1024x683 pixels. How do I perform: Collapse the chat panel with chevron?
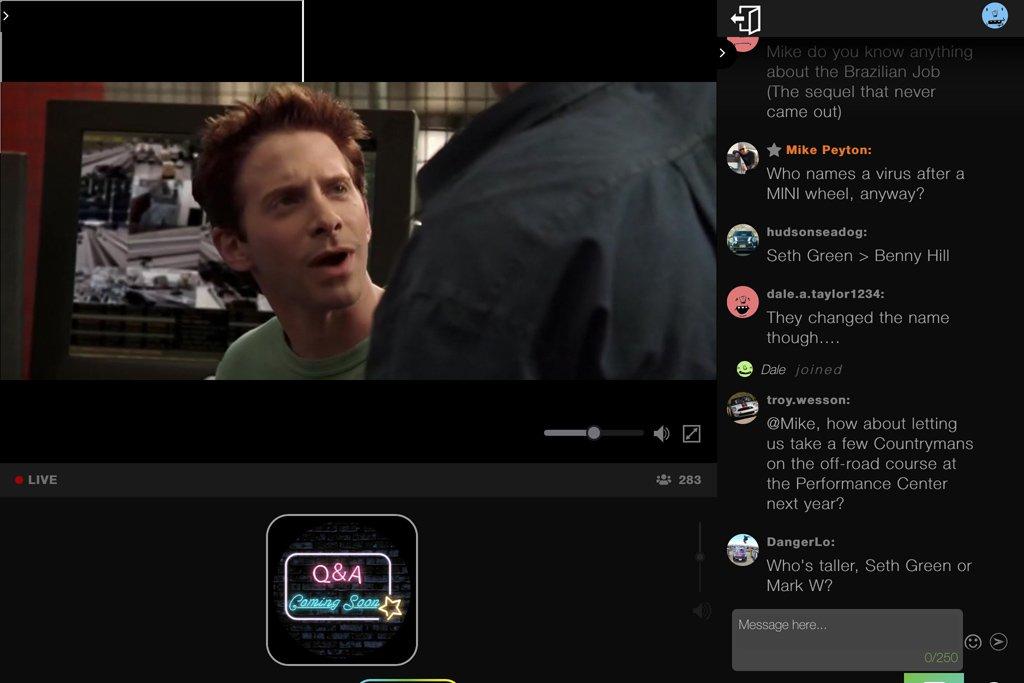(x=722, y=53)
